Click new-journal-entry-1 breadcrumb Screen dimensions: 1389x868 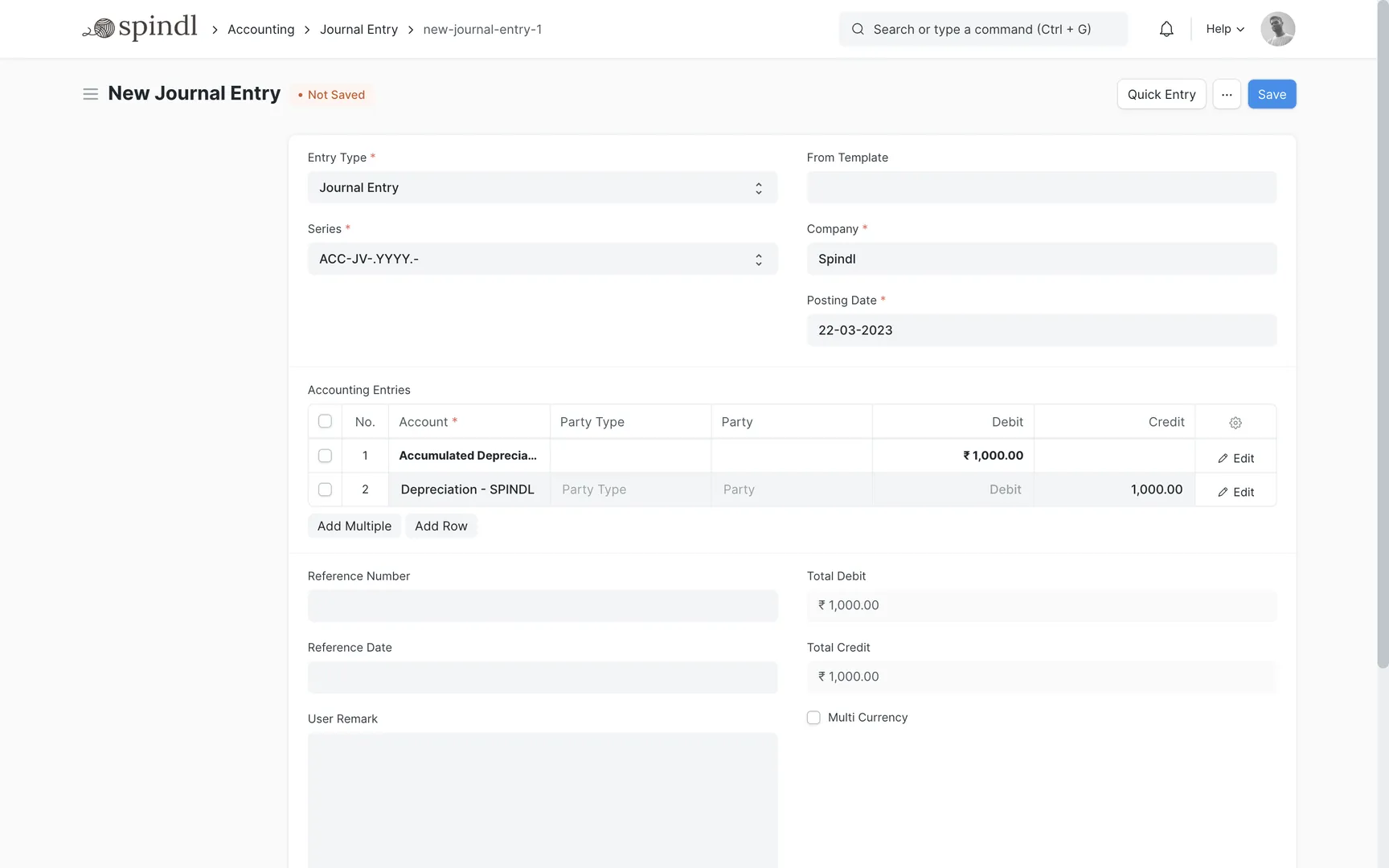pos(482,29)
